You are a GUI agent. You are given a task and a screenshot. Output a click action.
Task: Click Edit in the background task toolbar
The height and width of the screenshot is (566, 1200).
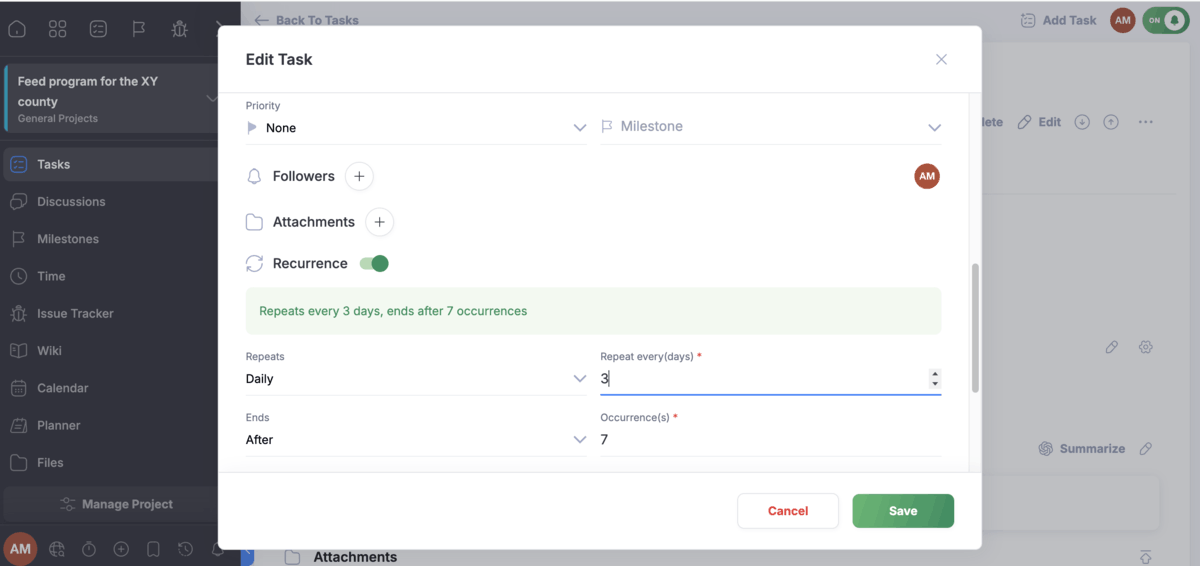click(1039, 122)
